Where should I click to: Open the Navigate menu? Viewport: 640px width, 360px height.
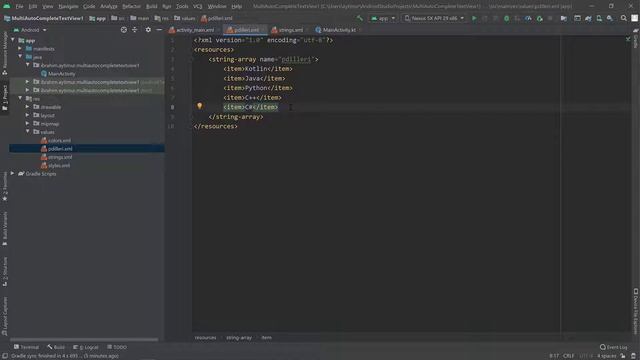coord(68,7)
